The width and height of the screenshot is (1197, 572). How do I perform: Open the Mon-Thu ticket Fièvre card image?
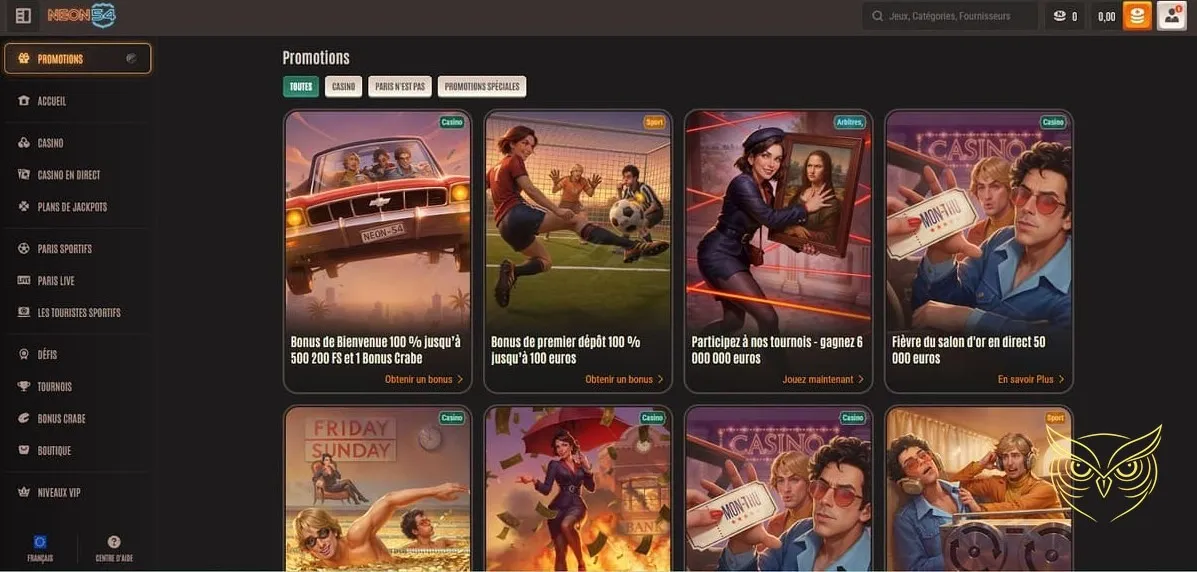point(979,221)
